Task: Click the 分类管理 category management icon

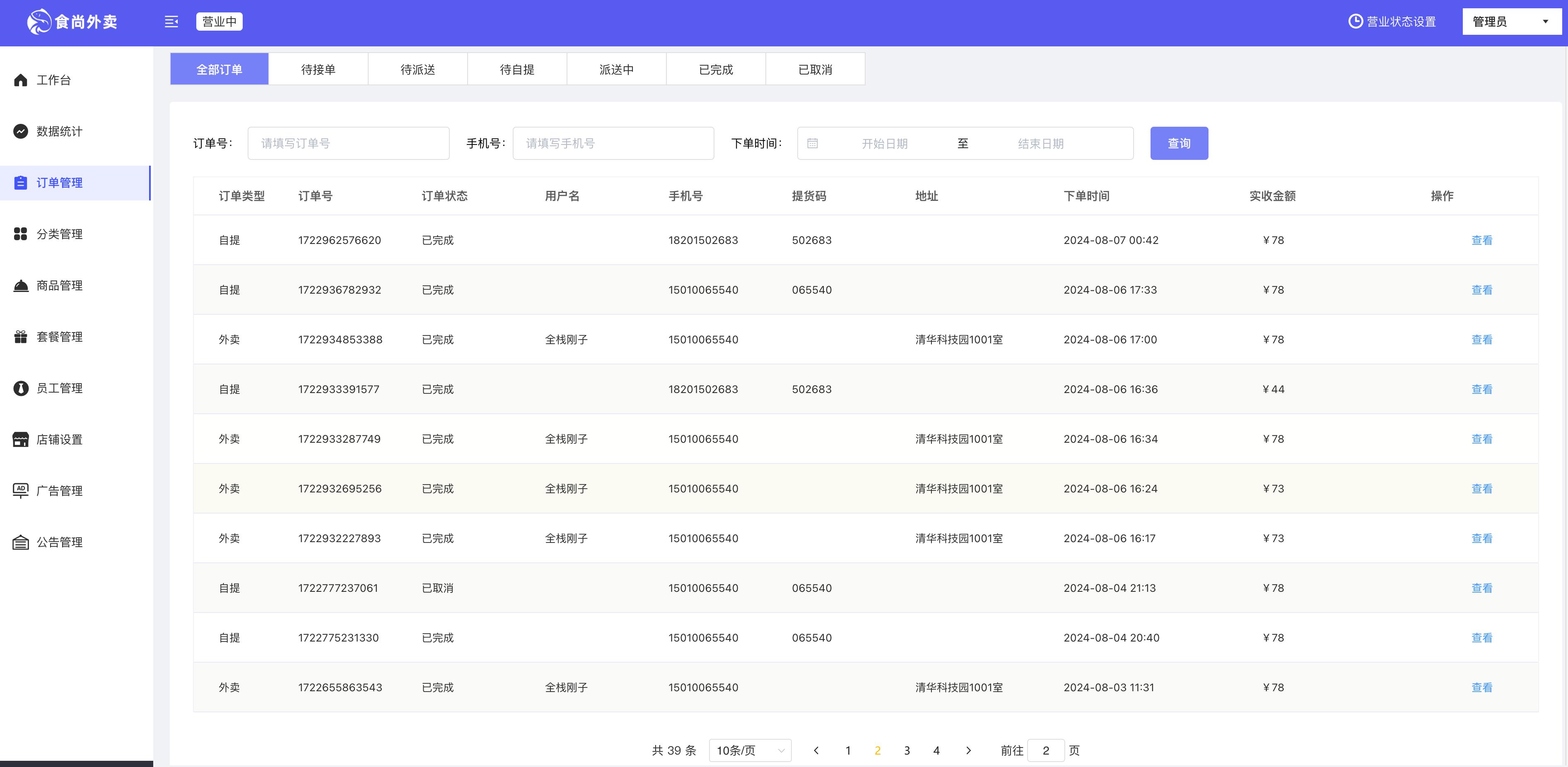Action: pos(20,234)
